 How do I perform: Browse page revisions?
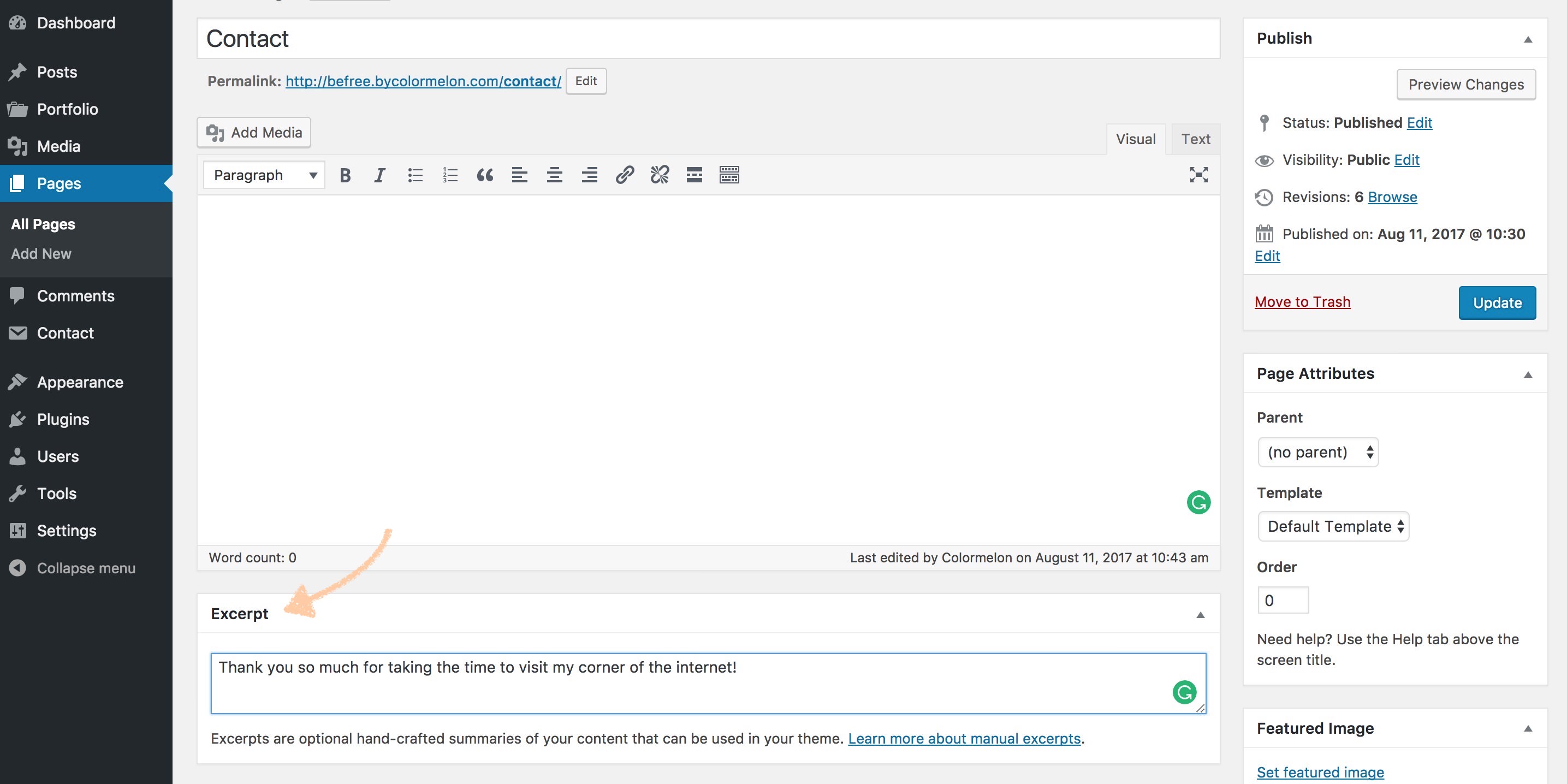coord(1392,197)
